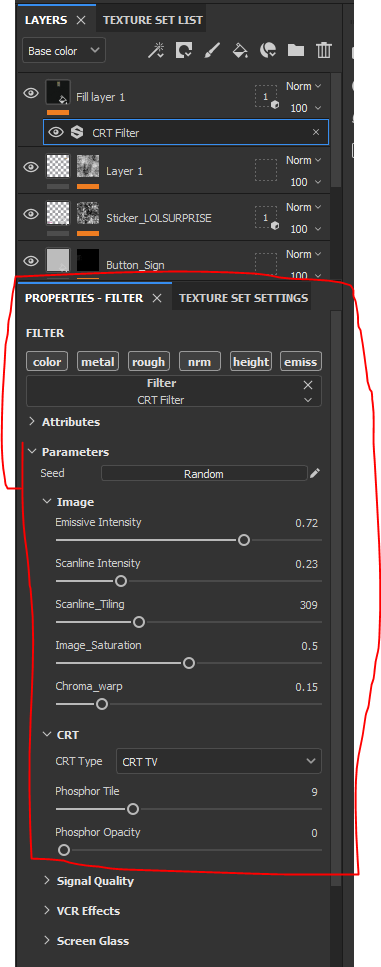
Task: Select the Layer 1 mask thumbnail
Action: 88,166
